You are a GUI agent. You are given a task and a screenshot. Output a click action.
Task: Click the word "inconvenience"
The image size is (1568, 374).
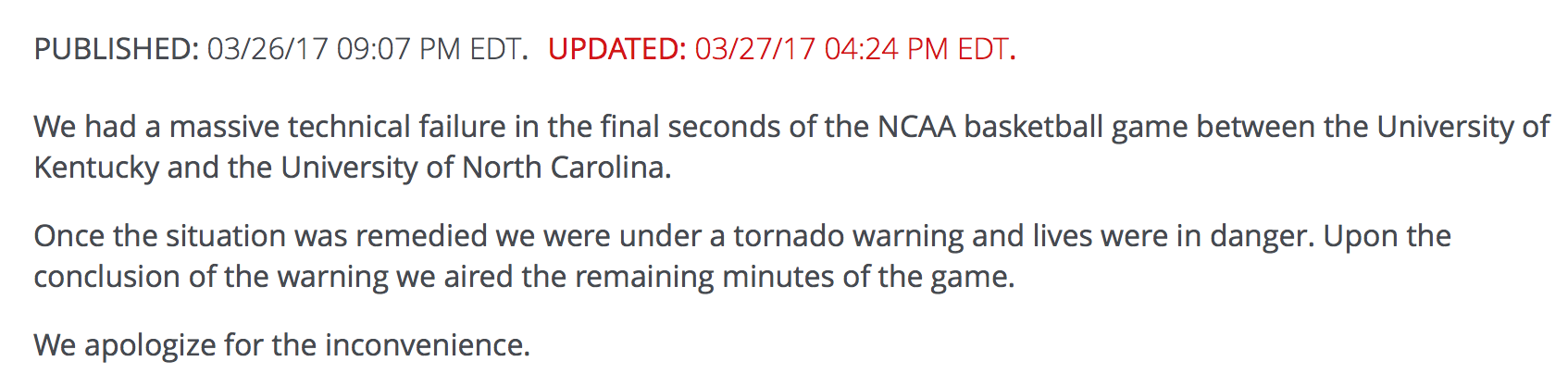pyautogui.click(x=425, y=346)
